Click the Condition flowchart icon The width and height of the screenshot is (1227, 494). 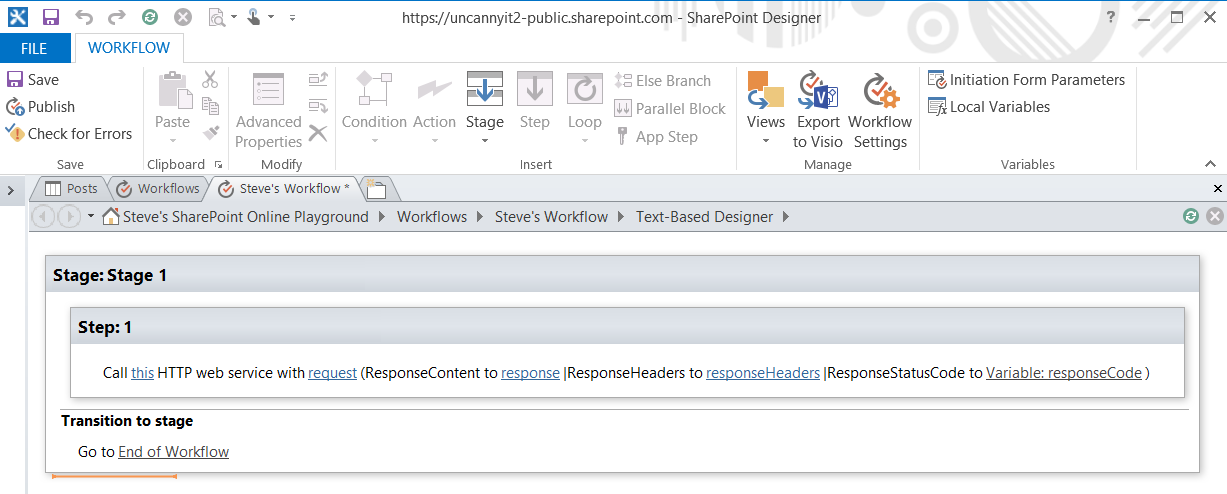[374, 89]
